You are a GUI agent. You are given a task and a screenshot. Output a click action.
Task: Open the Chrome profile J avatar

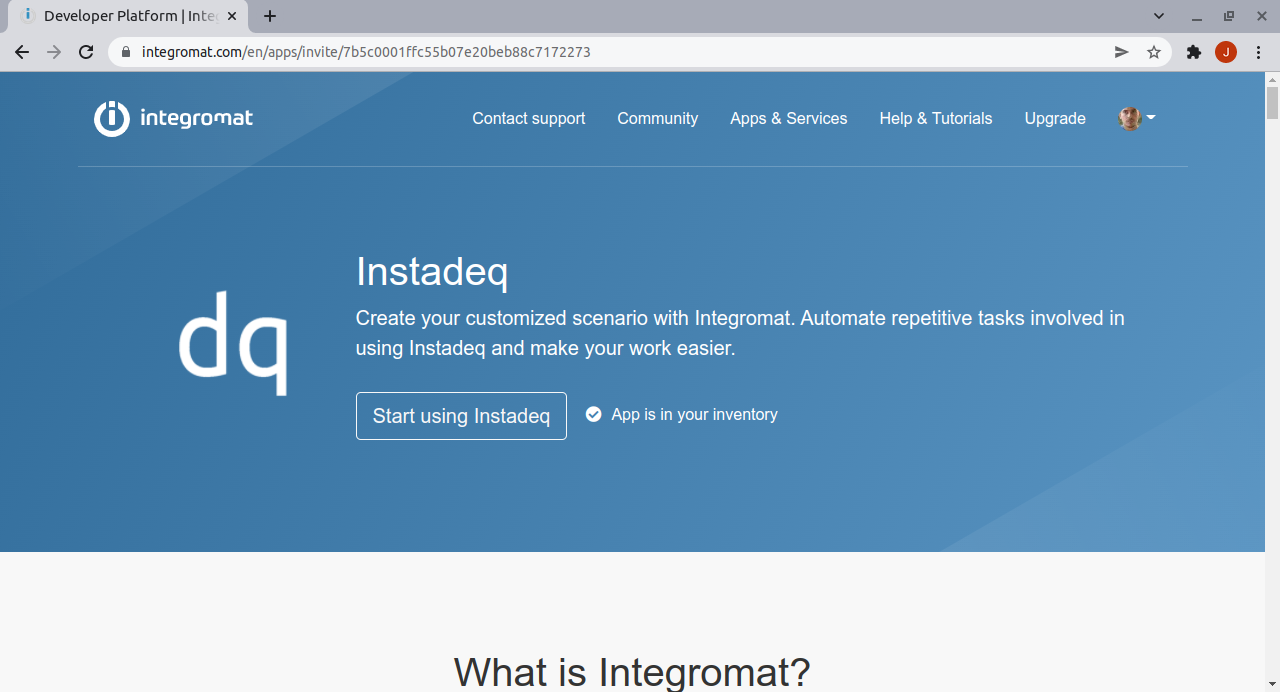pos(1226,52)
